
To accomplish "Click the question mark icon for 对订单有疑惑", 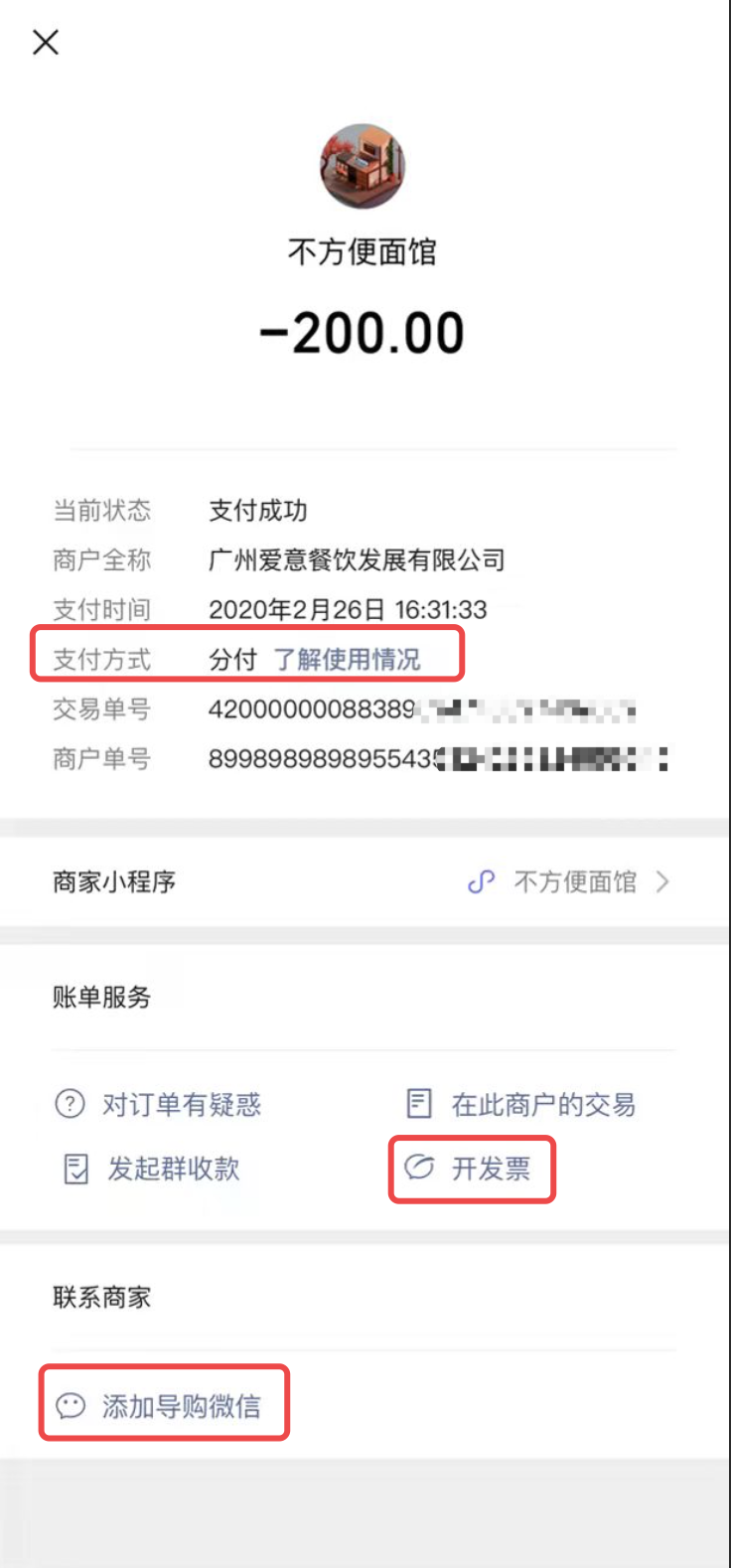I will [70, 1104].
